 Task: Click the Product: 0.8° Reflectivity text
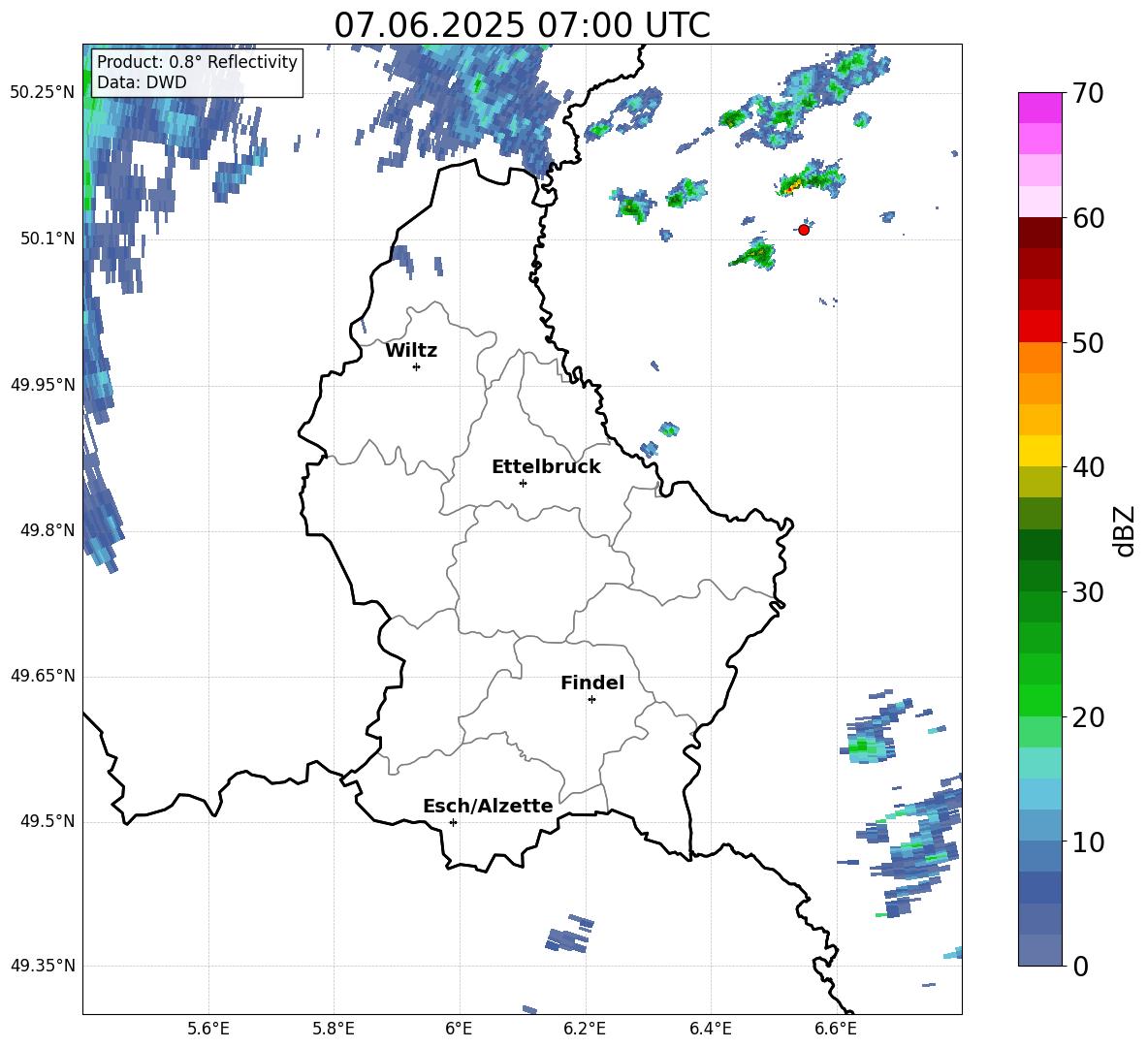click(197, 62)
